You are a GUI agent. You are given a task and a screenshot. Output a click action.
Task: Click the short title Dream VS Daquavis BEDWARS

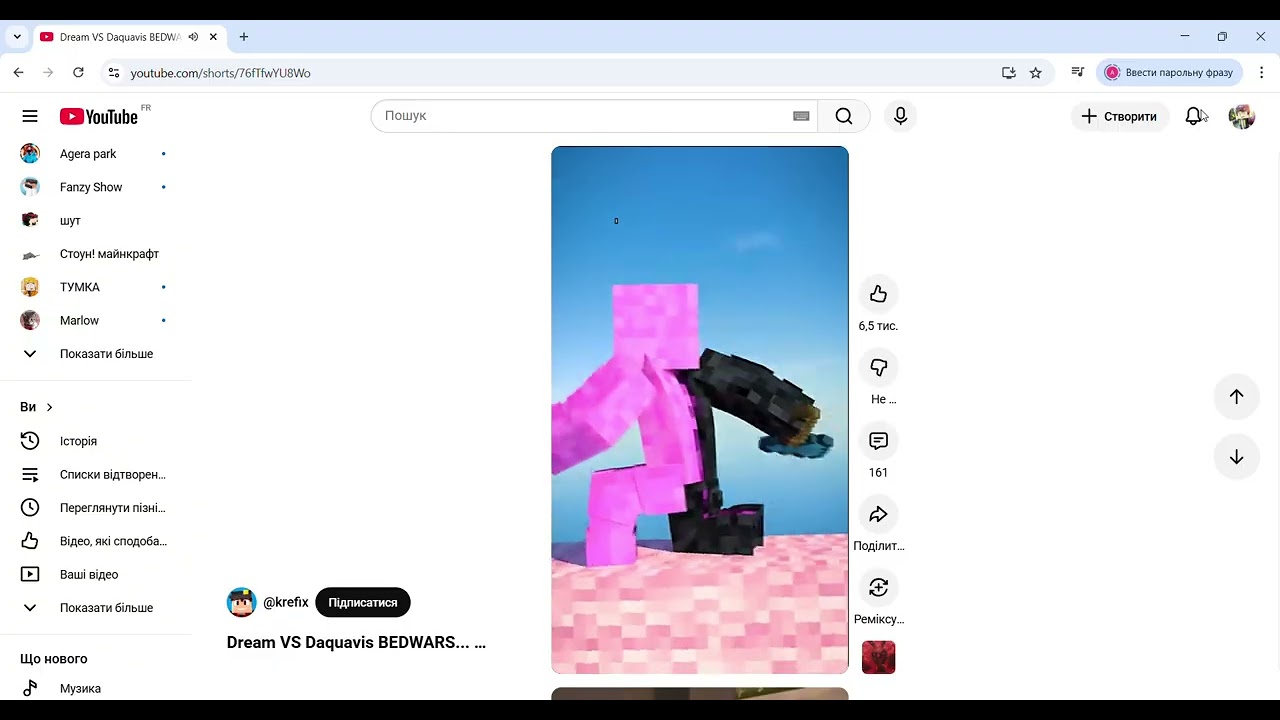[x=356, y=643]
